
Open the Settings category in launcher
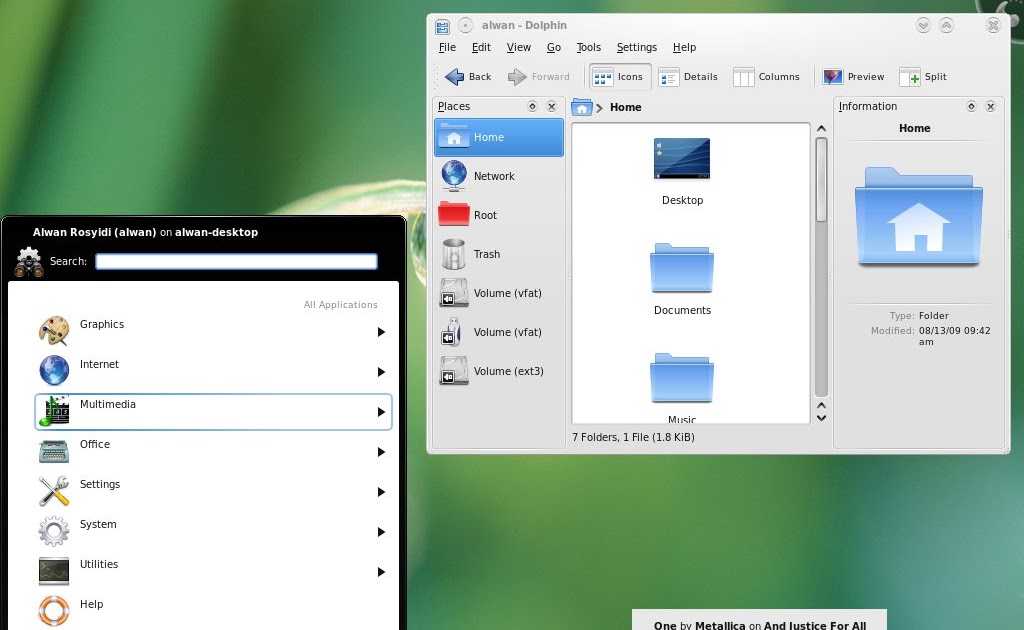213,492
